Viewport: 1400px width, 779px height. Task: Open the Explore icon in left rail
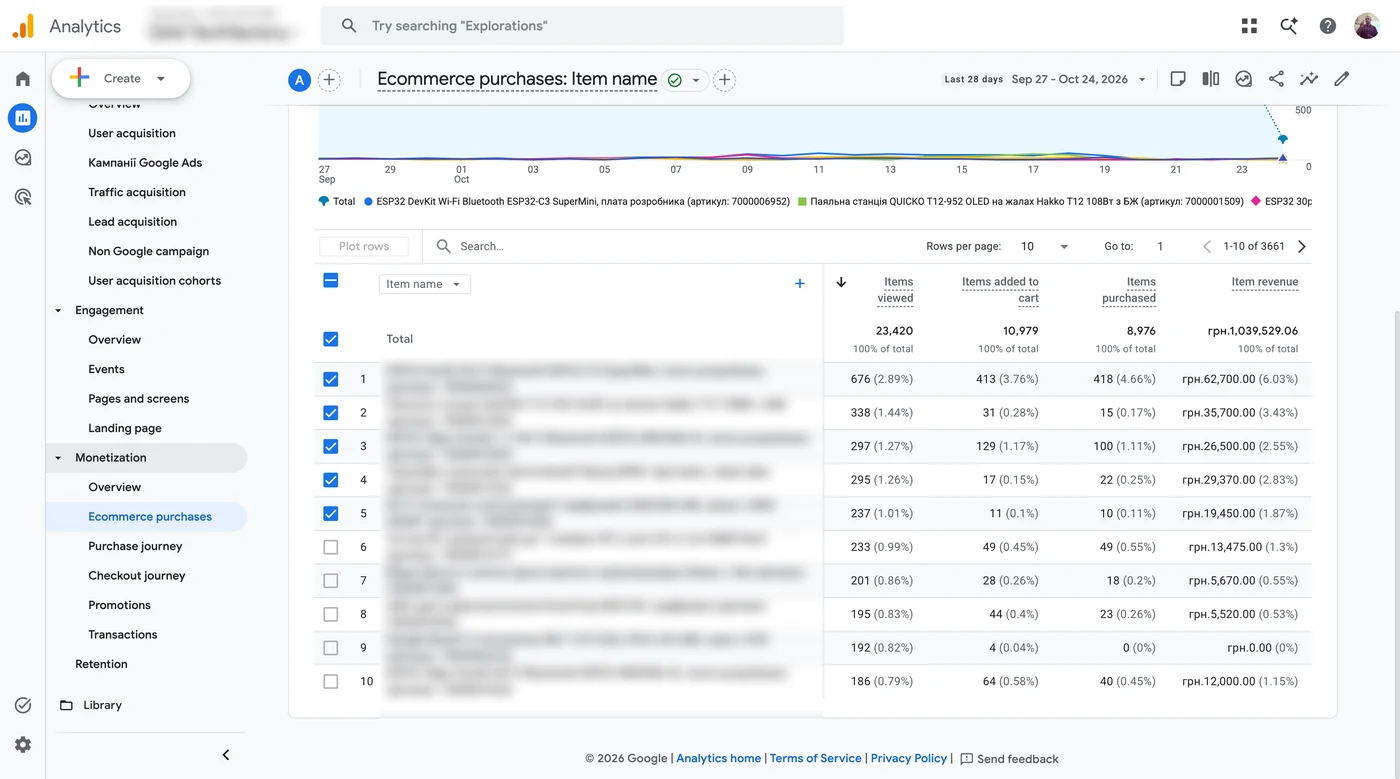click(23, 158)
